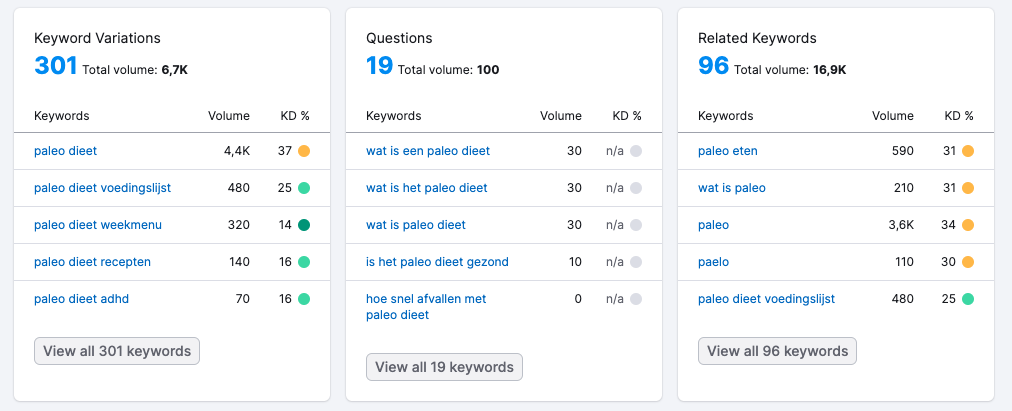Viewport: 1012px width, 411px height.
Task: Select the wat is het paleo dieet question
Action: pyautogui.click(x=426, y=188)
